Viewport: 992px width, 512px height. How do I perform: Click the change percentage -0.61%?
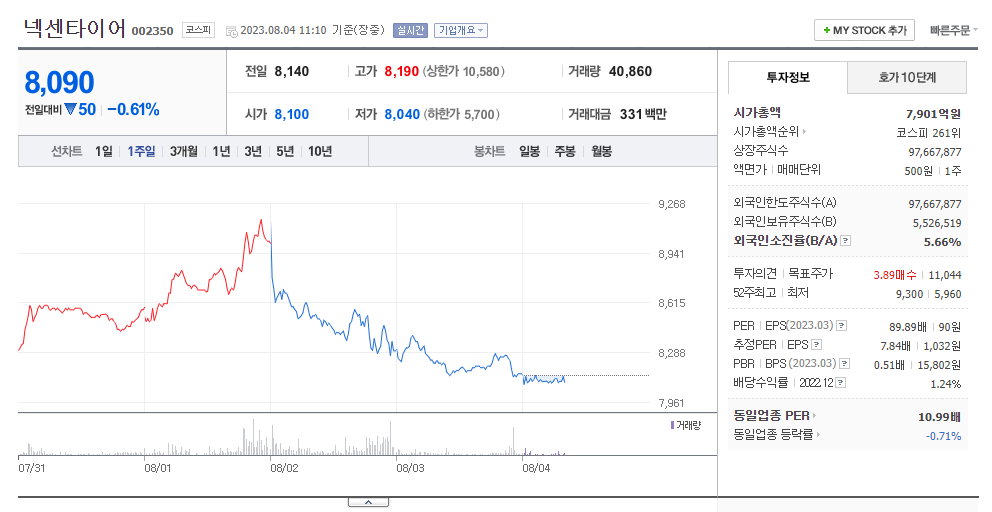[133, 109]
